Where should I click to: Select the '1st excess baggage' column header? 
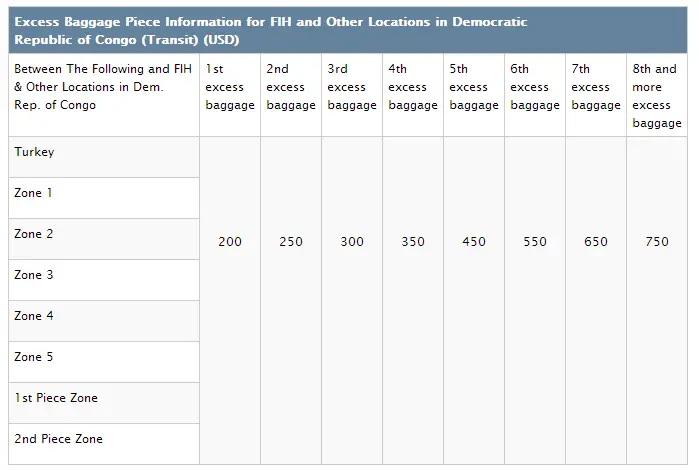pyautogui.click(x=230, y=87)
